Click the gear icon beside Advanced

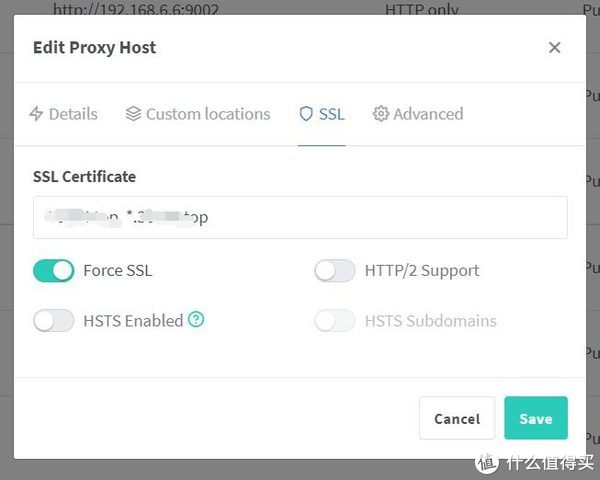pos(380,114)
